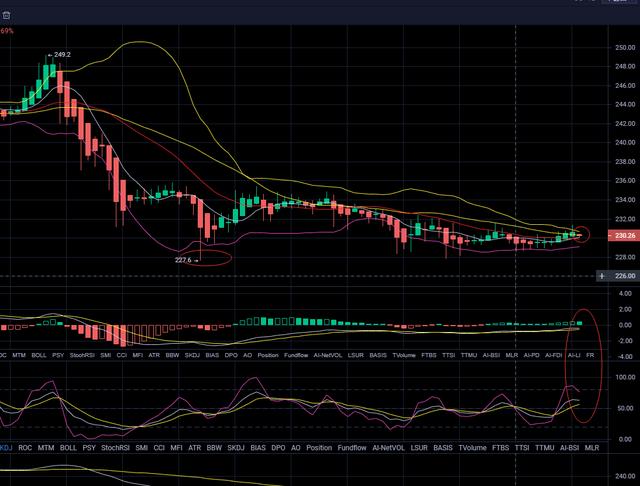The width and height of the screenshot is (640, 486).
Task: Click the 250.00 label on price axis
Action: coord(625,47)
